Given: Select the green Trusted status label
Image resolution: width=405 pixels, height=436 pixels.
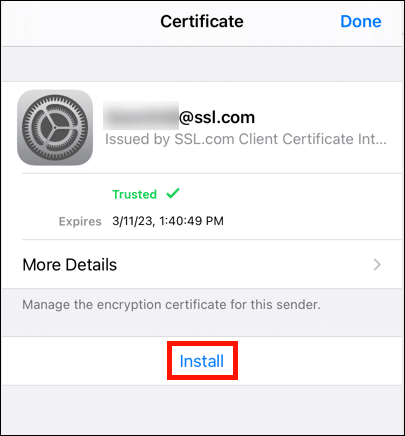Looking at the screenshot, I should (x=134, y=194).
